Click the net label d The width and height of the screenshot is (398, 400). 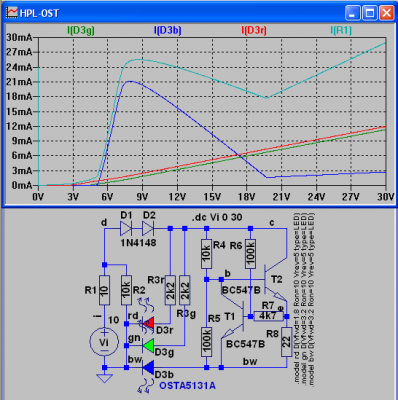[x=104, y=222]
